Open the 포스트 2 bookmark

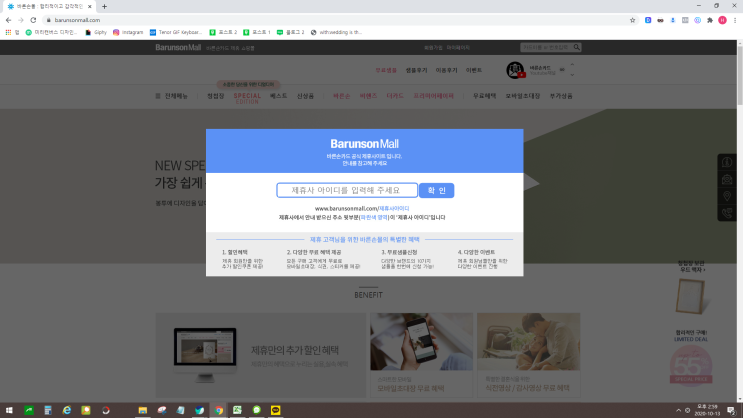click(223, 32)
